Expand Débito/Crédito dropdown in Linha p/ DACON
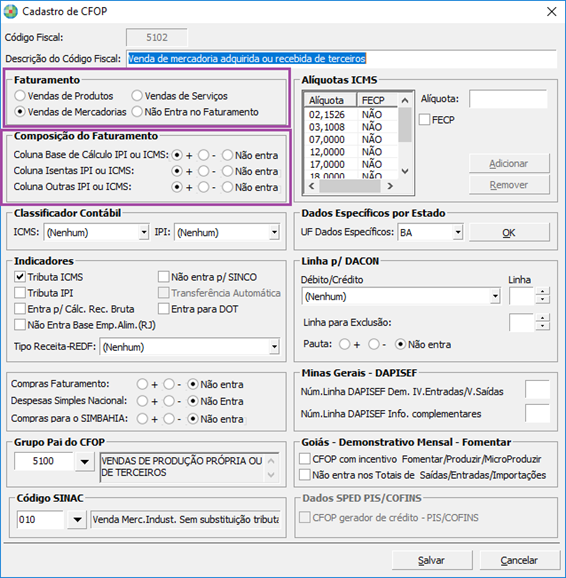The width and height of the screenshot is (566, 578). tap(495, 296)
